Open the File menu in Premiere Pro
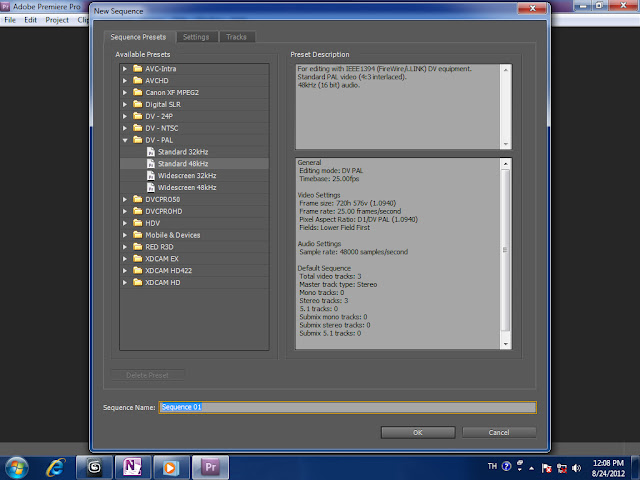Screen dimensions: 640x480 click(10, 20)
